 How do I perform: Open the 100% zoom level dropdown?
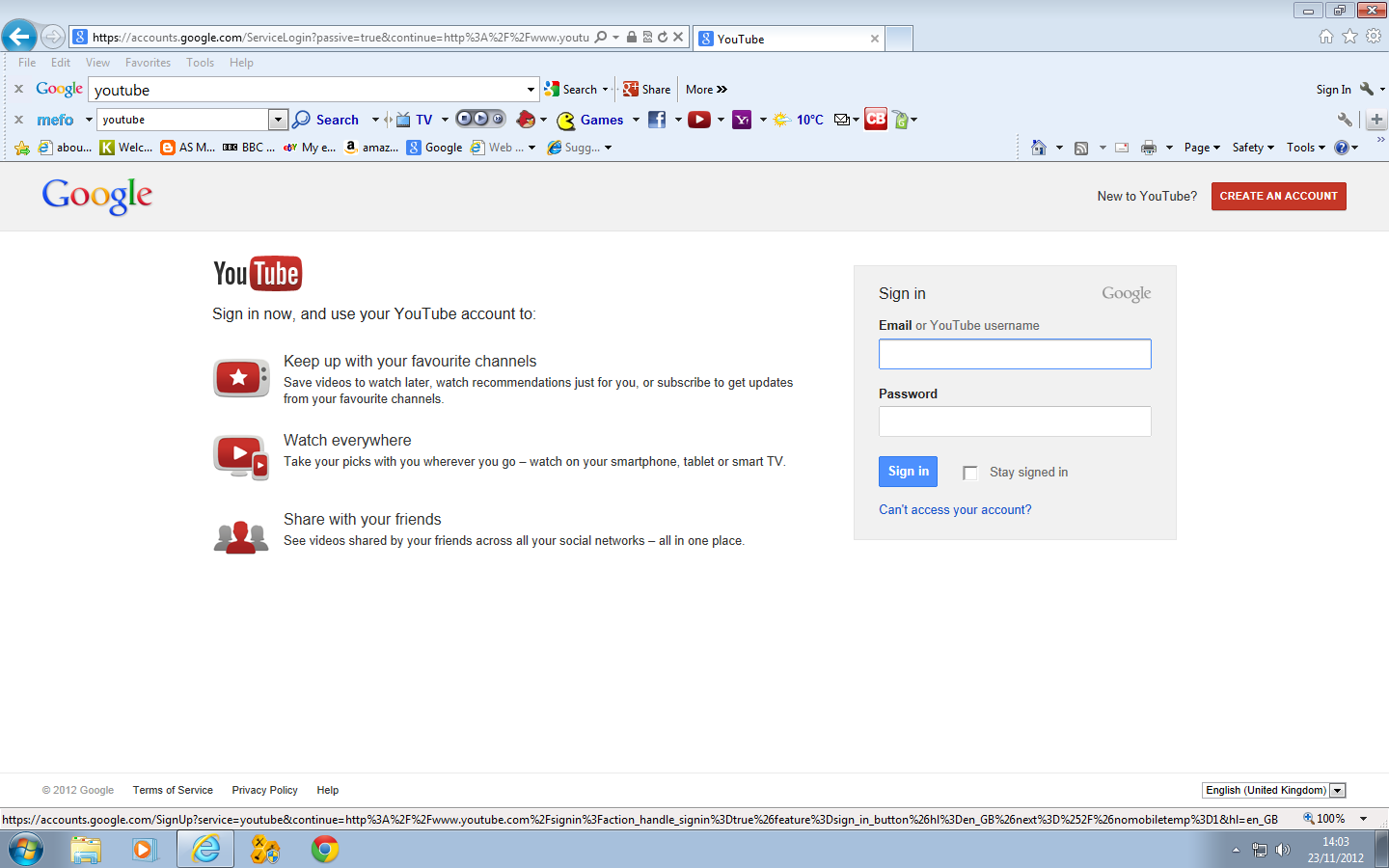(x=1363, y=819)
